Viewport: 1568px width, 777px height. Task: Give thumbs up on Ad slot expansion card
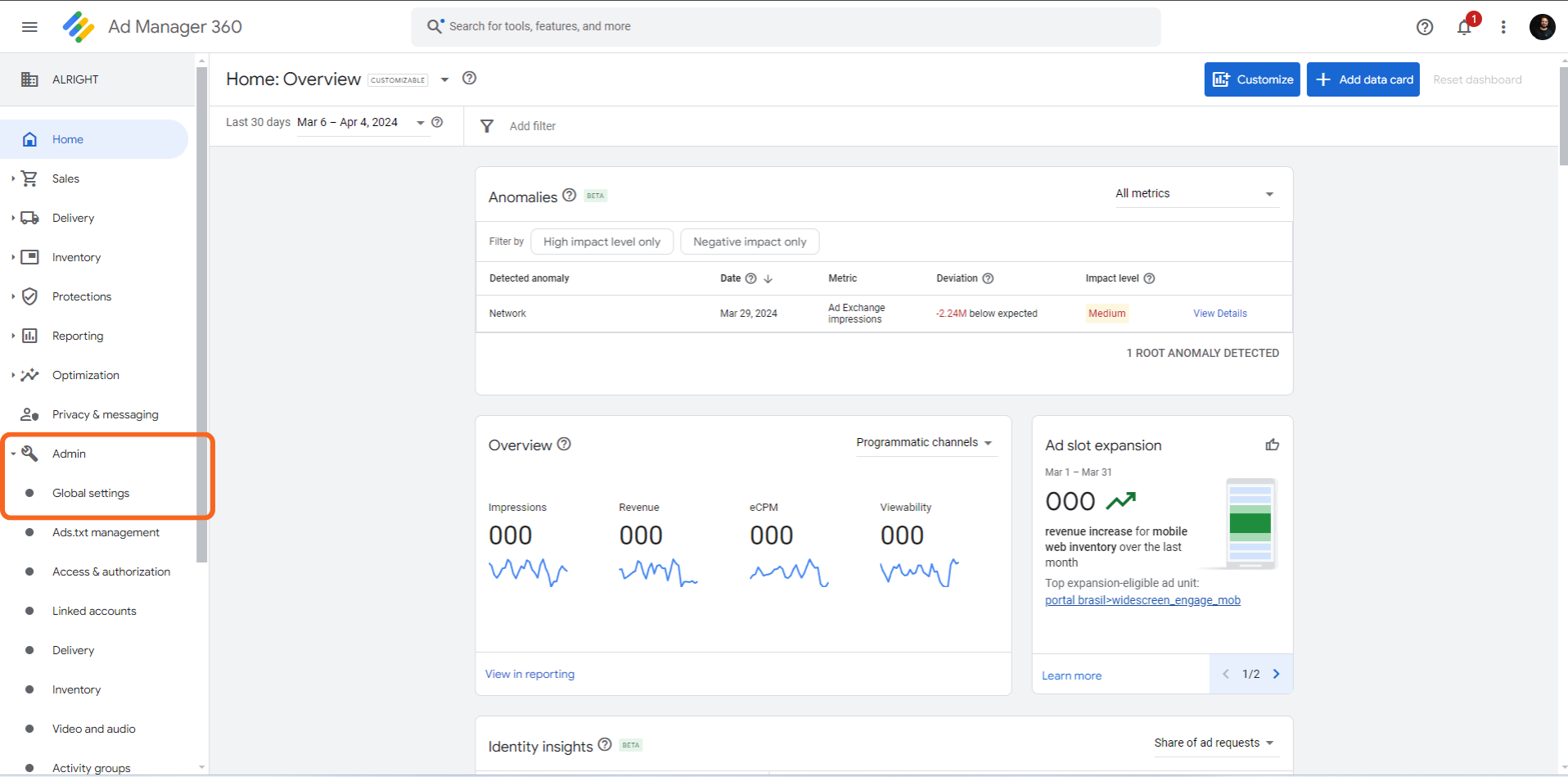point(1272,445)
